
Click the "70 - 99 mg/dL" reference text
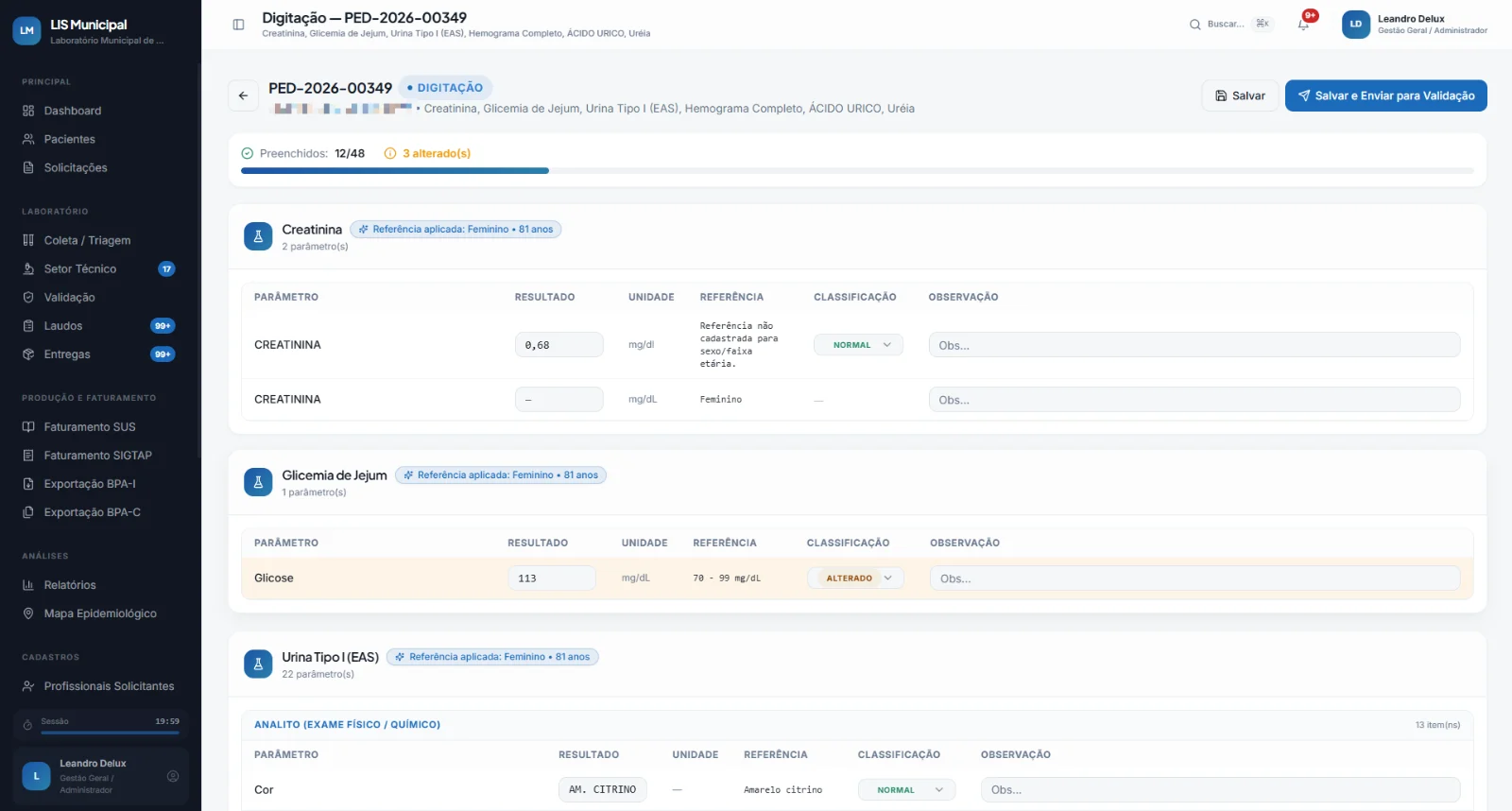(727, 578)
